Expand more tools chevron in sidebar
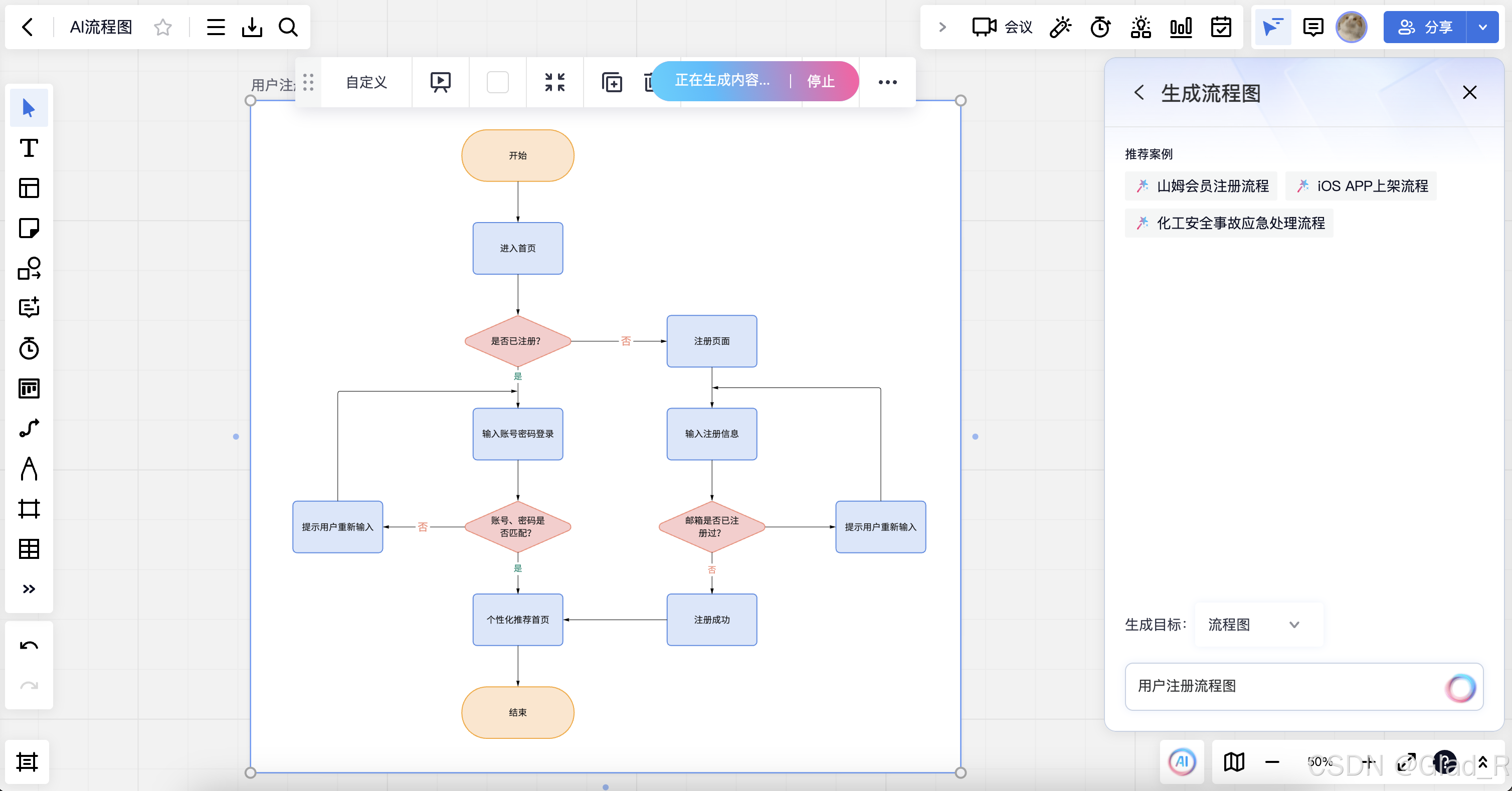1512x791 pixels. pos(29,588)
